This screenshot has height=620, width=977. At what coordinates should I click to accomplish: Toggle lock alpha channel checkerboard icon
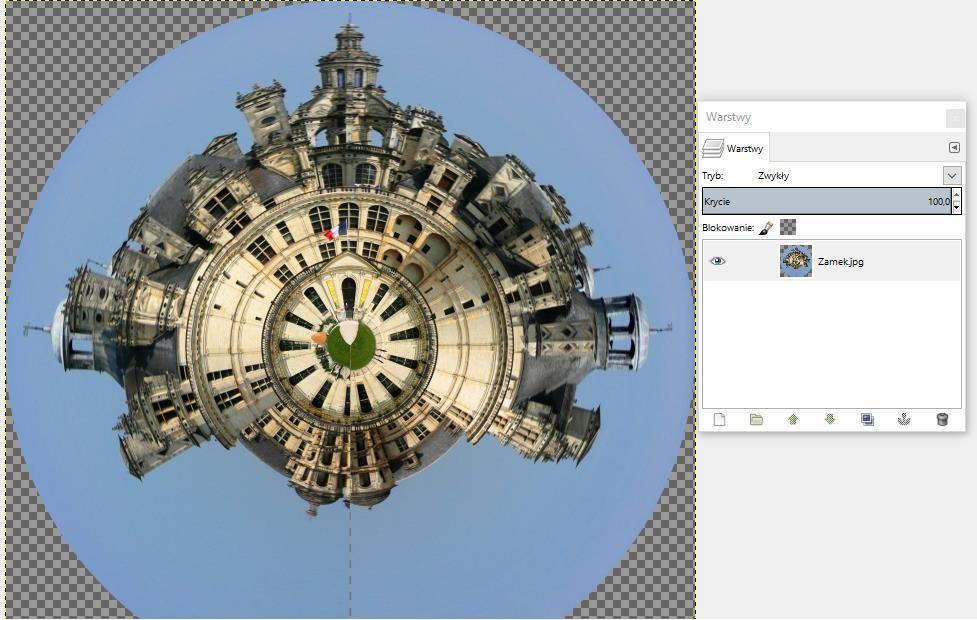click(x=788, y=227)
